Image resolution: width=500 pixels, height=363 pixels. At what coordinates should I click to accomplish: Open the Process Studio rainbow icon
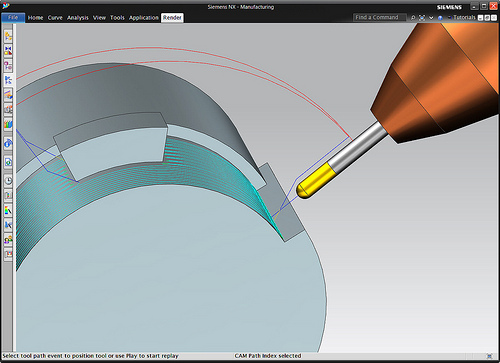(8, 210)
